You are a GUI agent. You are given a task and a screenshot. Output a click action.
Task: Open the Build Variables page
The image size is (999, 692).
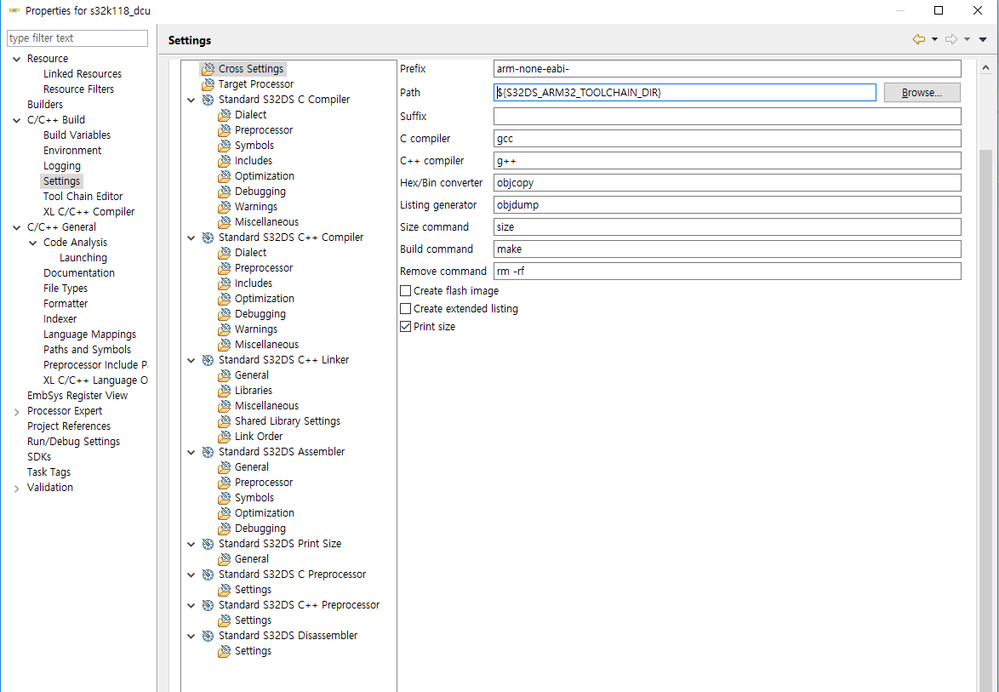tap(76, 135)
